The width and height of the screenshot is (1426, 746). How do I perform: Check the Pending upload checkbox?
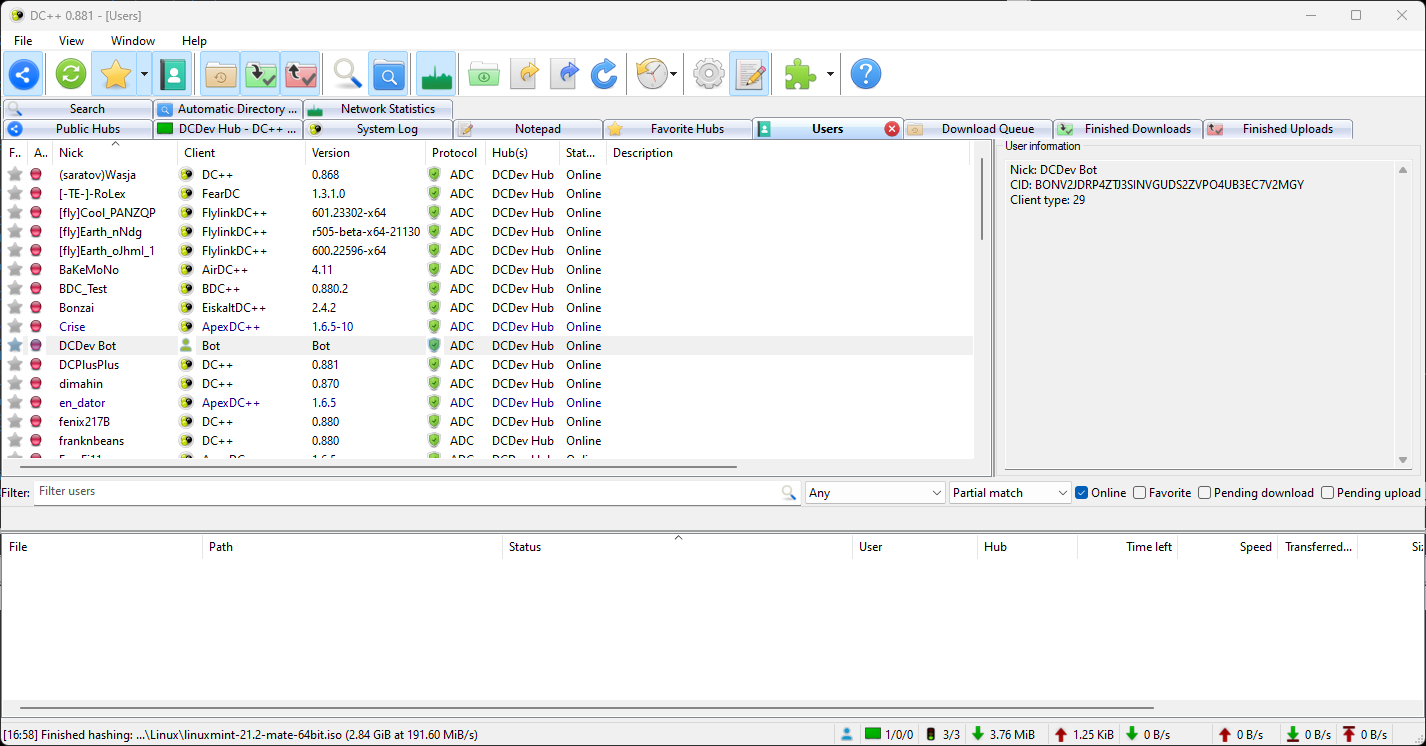pyautogui.click(x=1327, y=493)
